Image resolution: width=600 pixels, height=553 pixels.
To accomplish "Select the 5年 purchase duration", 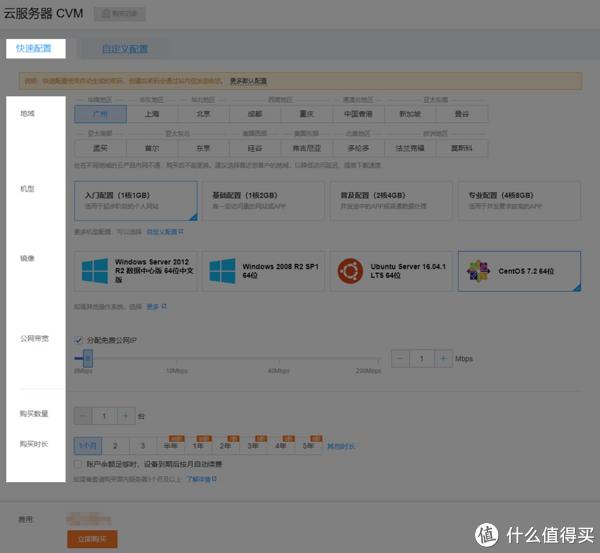I will click(308, 446).
